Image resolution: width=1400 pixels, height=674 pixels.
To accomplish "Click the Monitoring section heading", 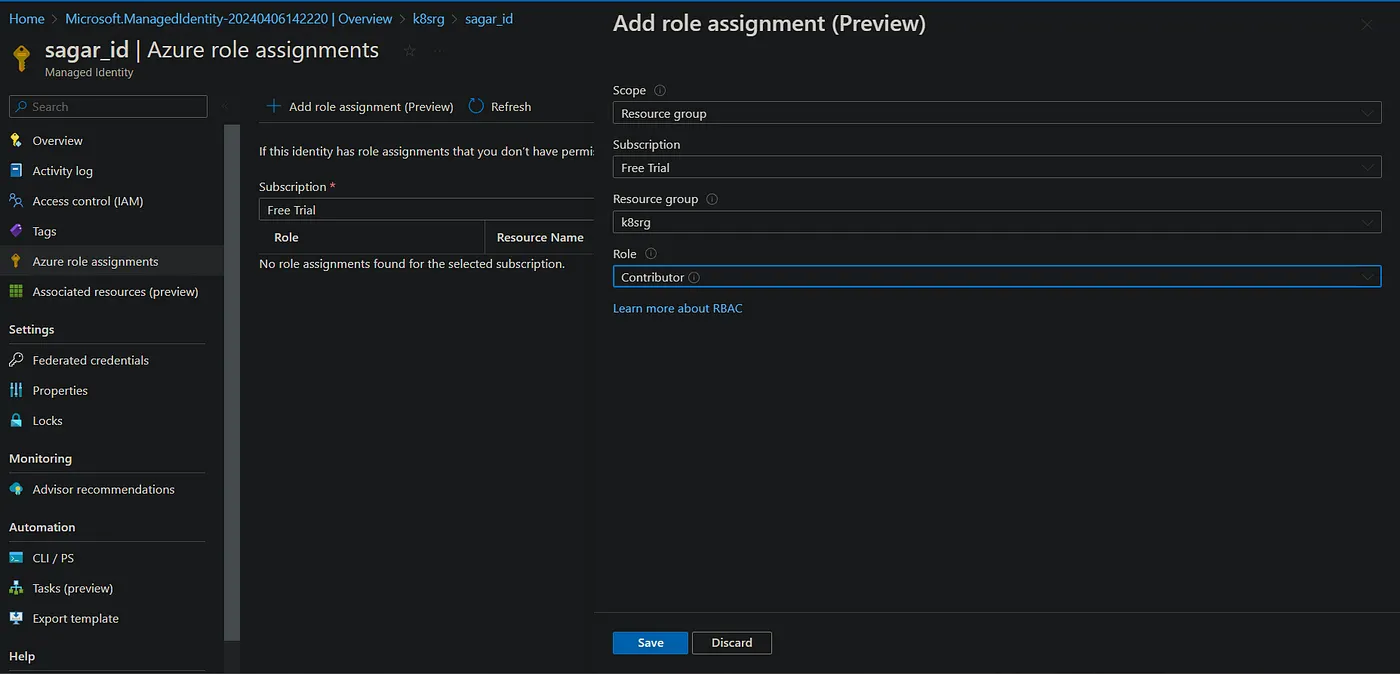I will pyautogui.click(x=40, y=458).
